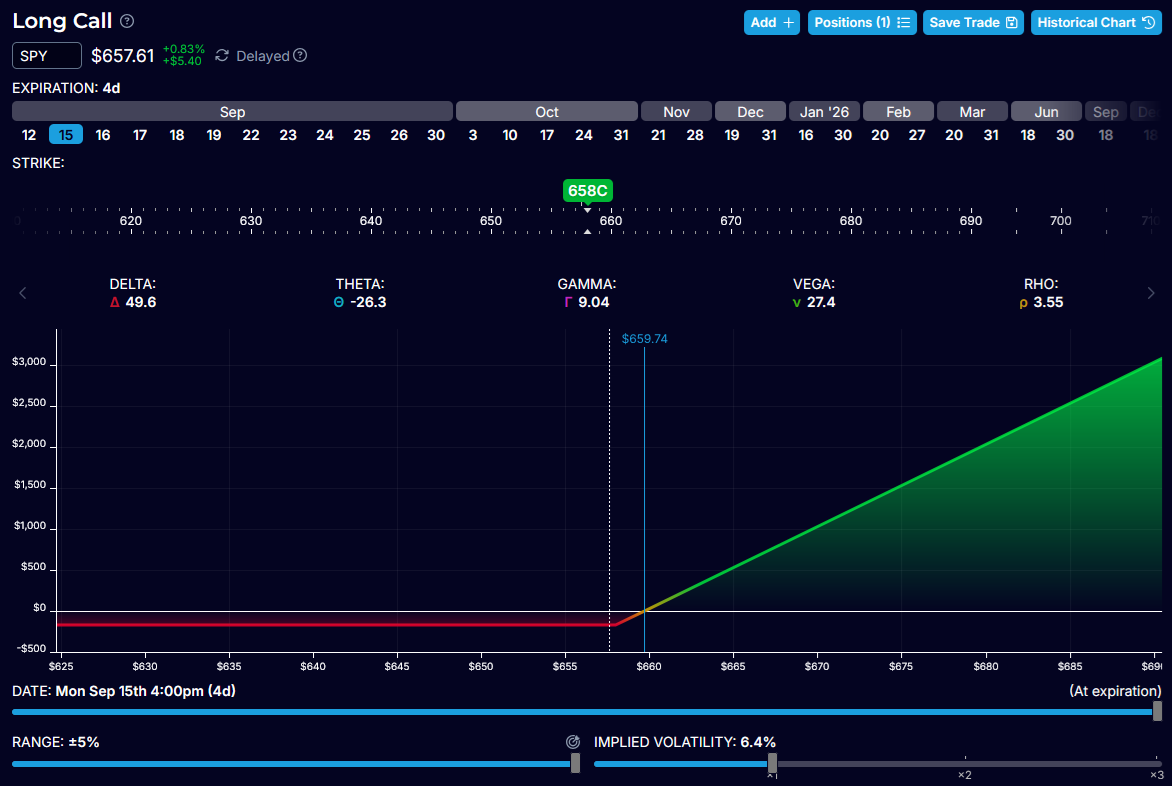This screenshot has width=1172, height=786.
Task: Select the Nov month tab
Action: pyautogui.click(x=676, y=111)
